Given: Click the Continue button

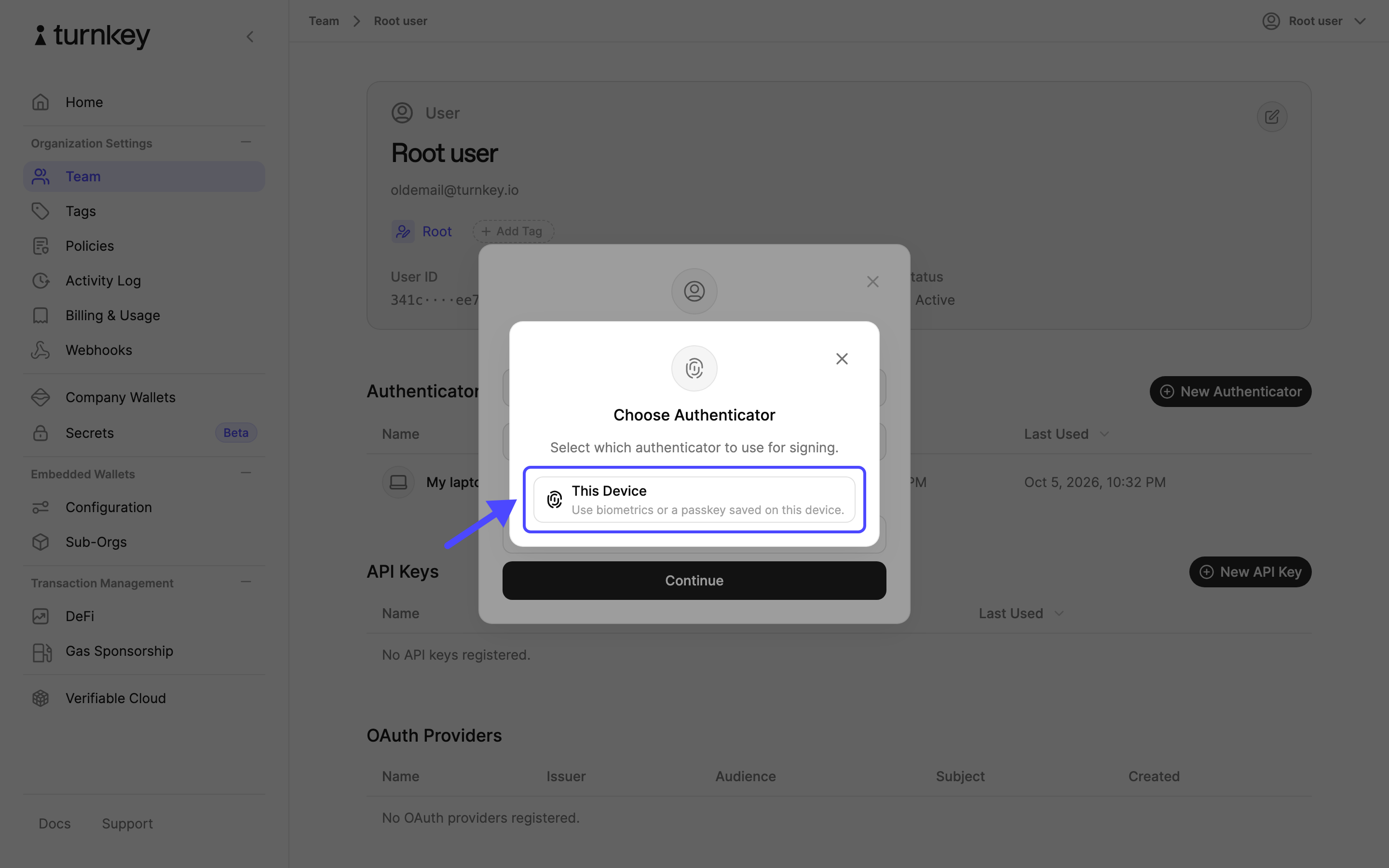Looking at the screenshot, I should pyautogui.click(x=694, y=581).
